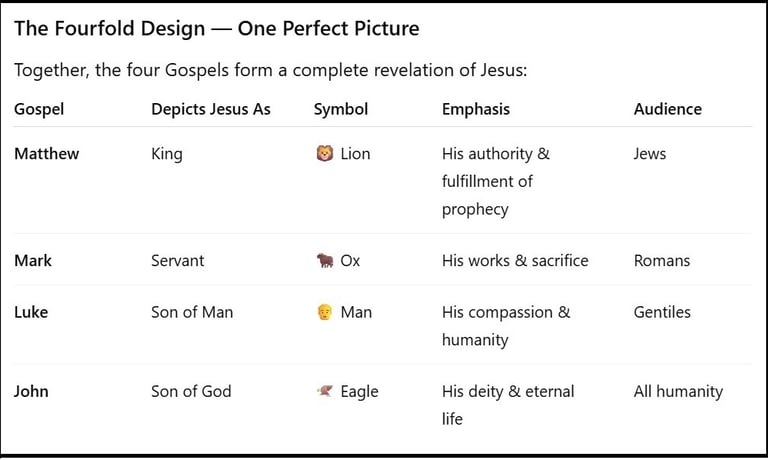Click the Romans audience cell
Screen dimensions: 768x460
click(662, 260)
